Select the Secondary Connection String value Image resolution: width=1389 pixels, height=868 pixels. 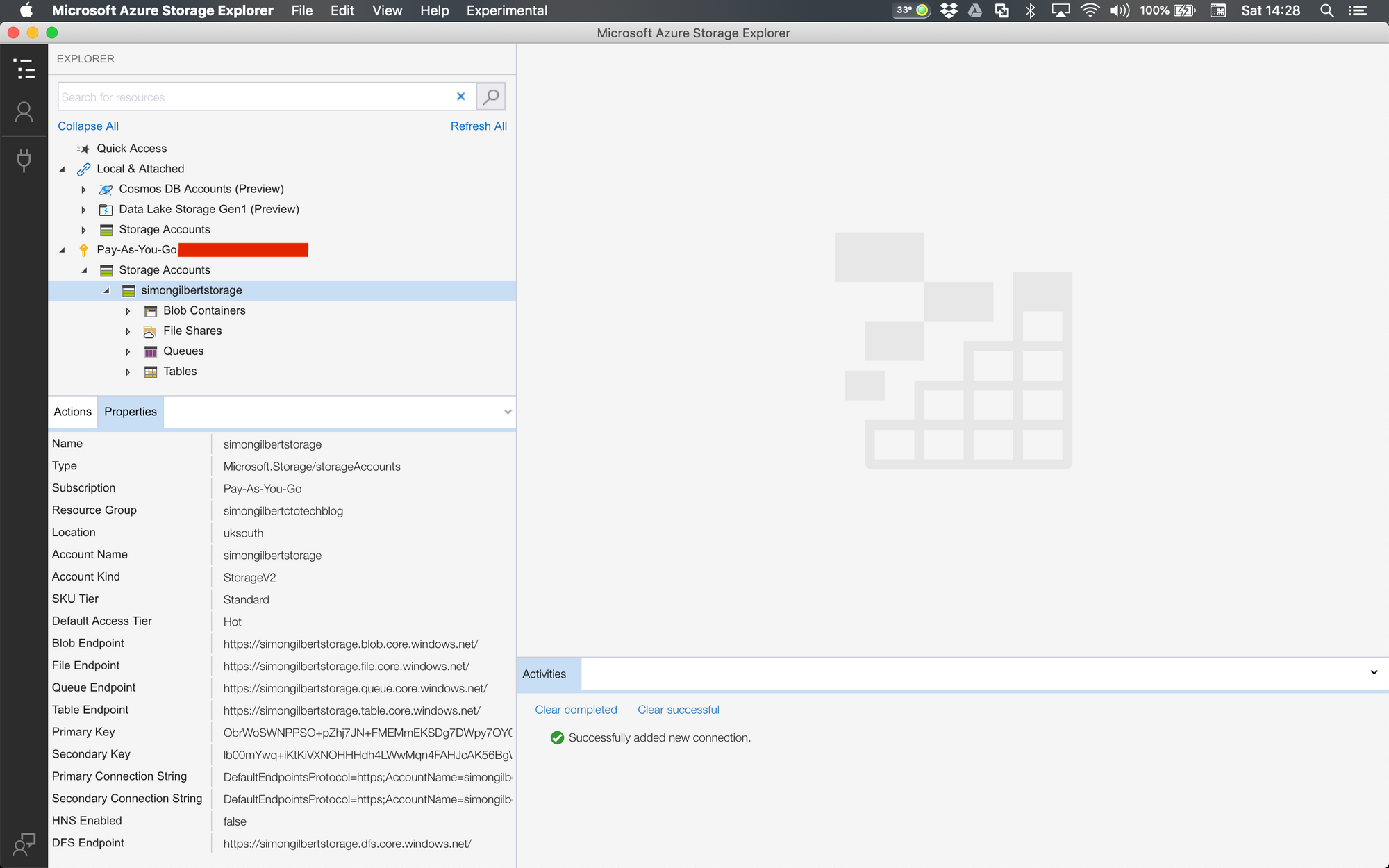click(367, 799)
